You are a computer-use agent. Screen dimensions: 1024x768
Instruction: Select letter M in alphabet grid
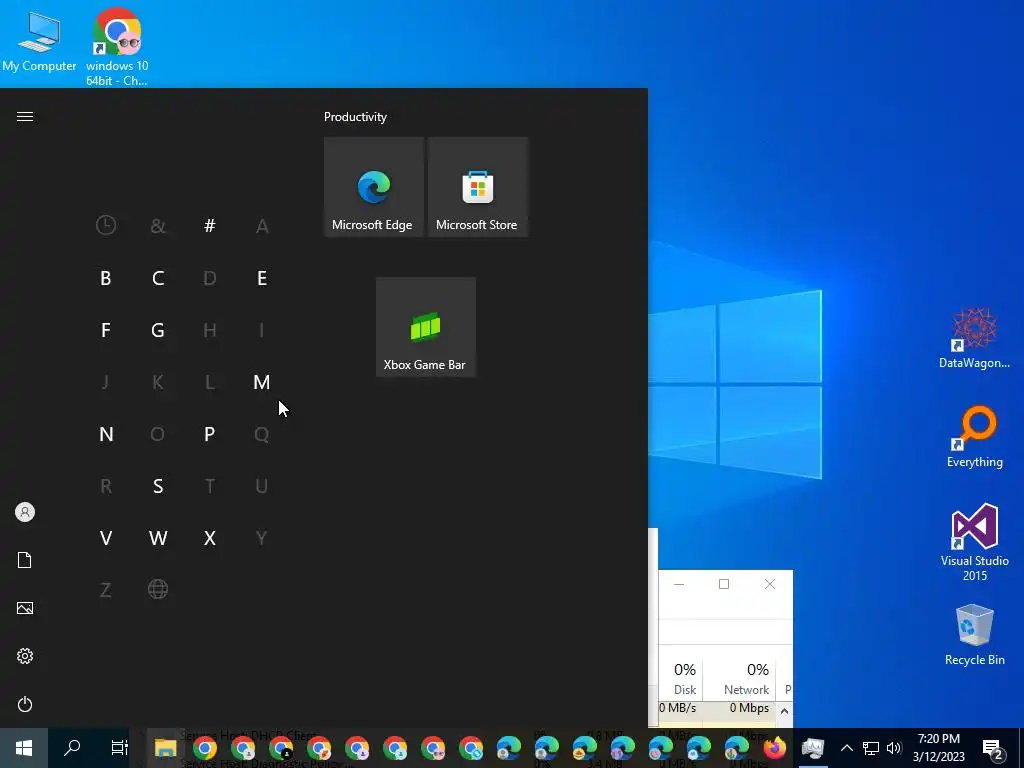[262, 382]
